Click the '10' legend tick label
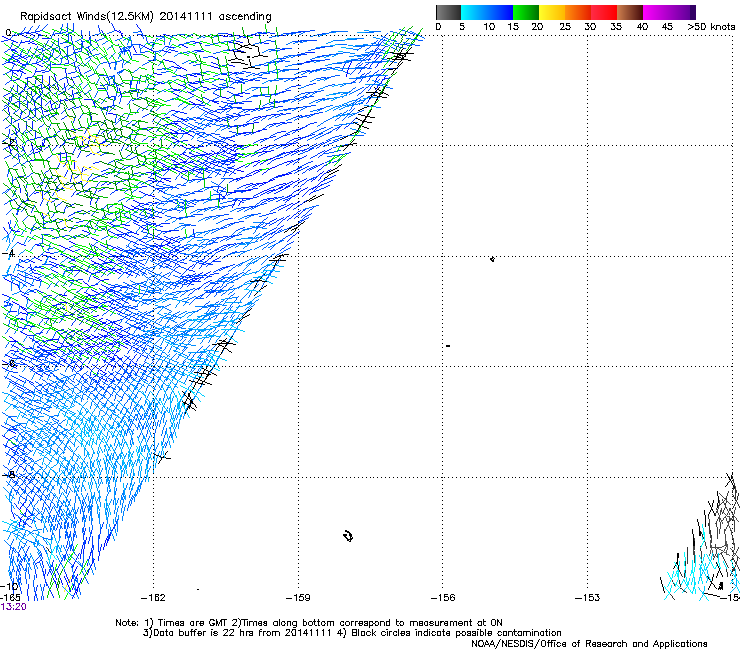 [489, 27]
